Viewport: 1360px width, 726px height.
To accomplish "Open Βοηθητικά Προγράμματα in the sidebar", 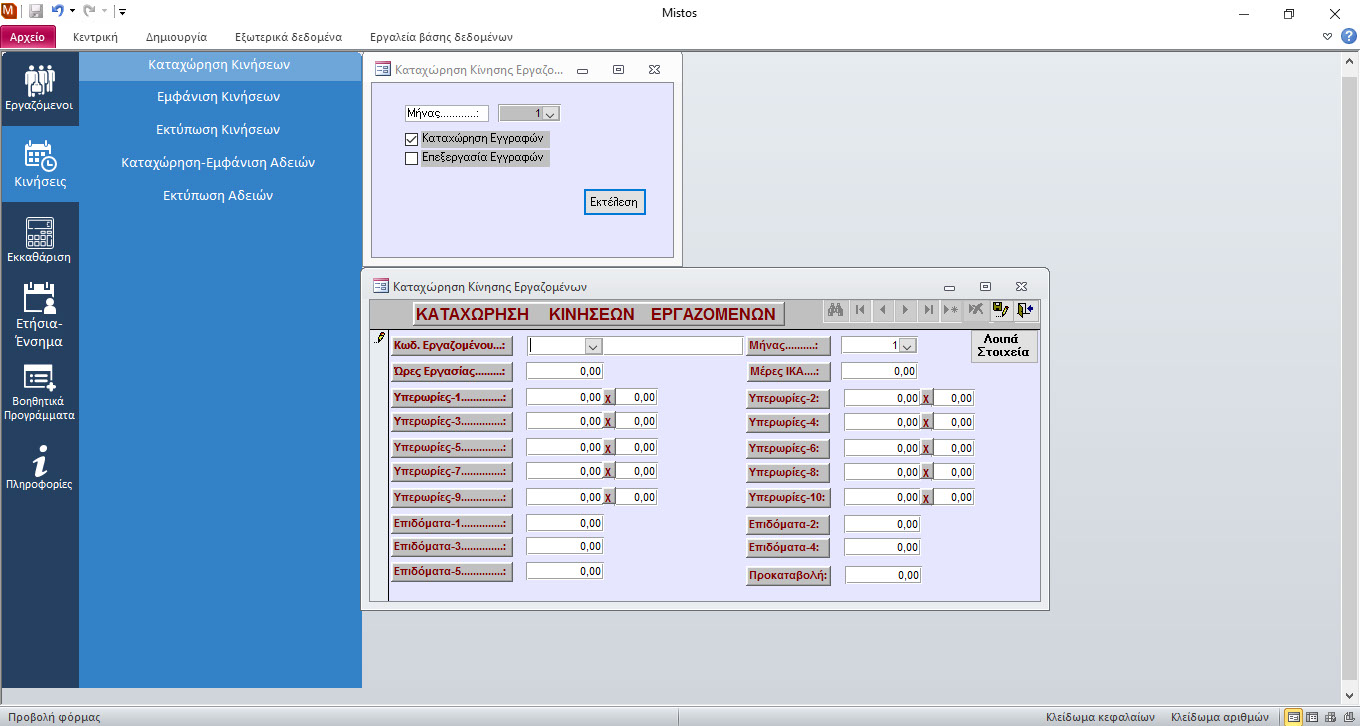I will (x=39, y=392).
